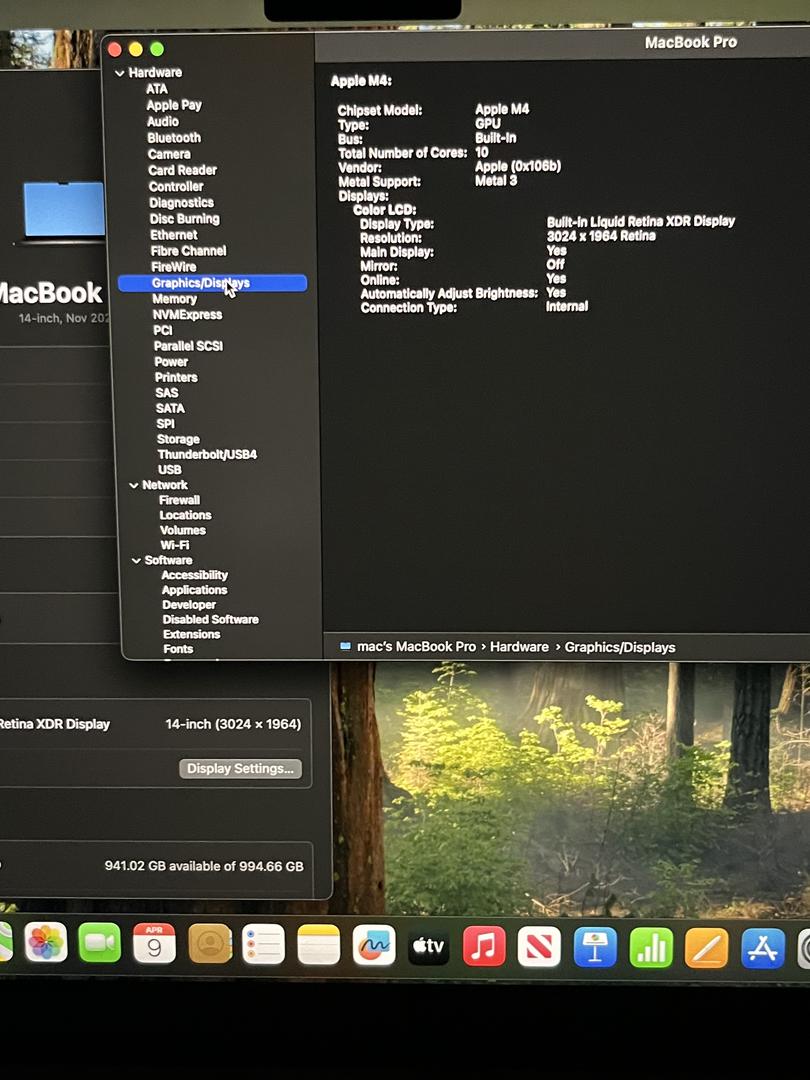Image resolution: width=810 pixels, height=1080 pixels.
Task: Select Ethernet in the sidebar
Action: pyautogui.click(x=174, y=235)
